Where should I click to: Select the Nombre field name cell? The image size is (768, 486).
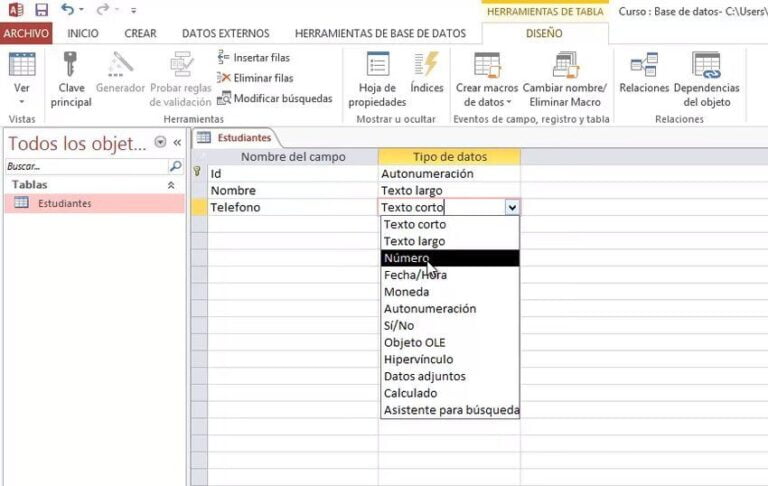pyautogui.click(x=293, y=190)
